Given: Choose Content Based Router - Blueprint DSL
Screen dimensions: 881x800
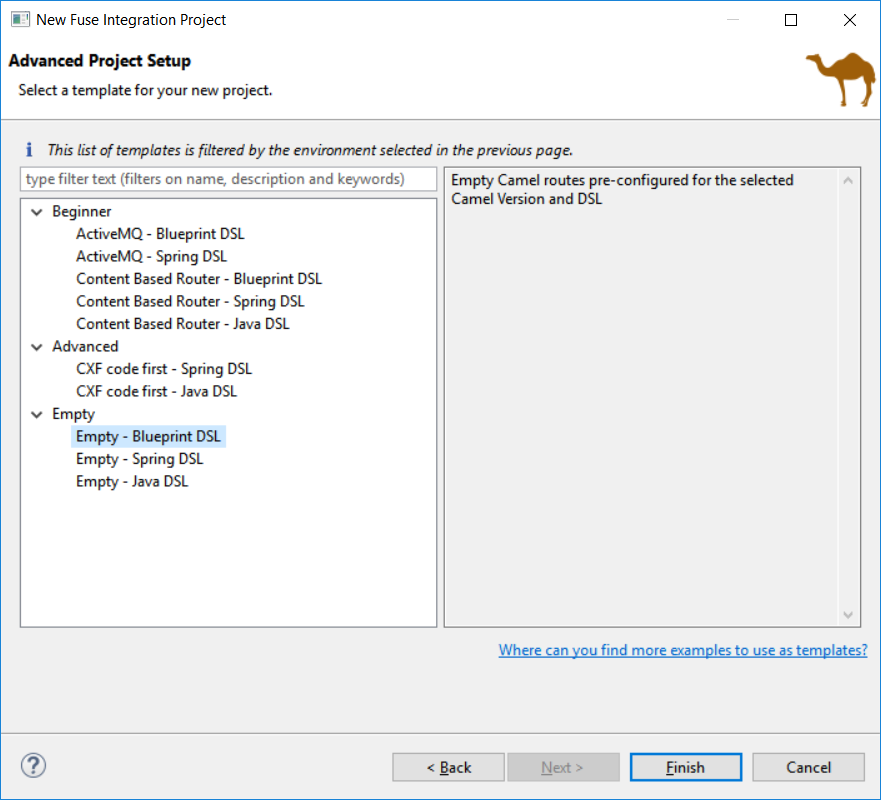Looking at the screenshot, I should pos(199,279).
